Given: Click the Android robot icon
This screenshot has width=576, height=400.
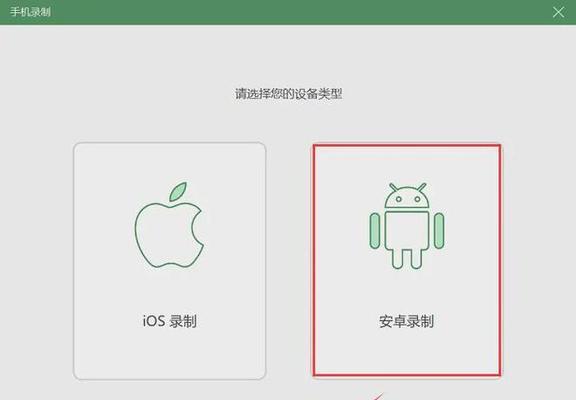Looking at the screenshot, I should point(407,226).
